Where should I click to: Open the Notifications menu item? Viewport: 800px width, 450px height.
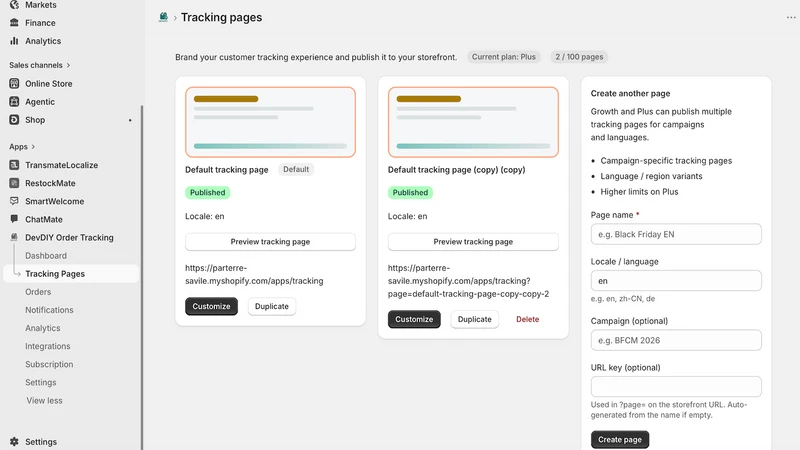click(x=49, y=310)
